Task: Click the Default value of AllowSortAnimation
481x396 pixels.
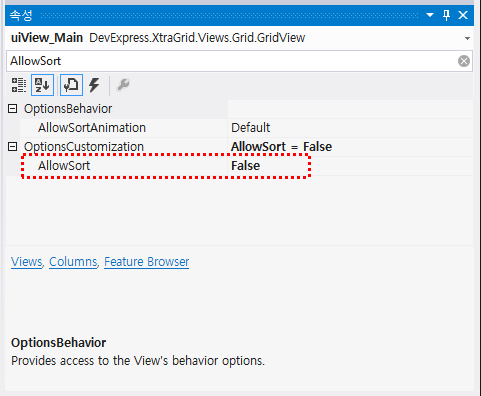Action: point(251,128)
